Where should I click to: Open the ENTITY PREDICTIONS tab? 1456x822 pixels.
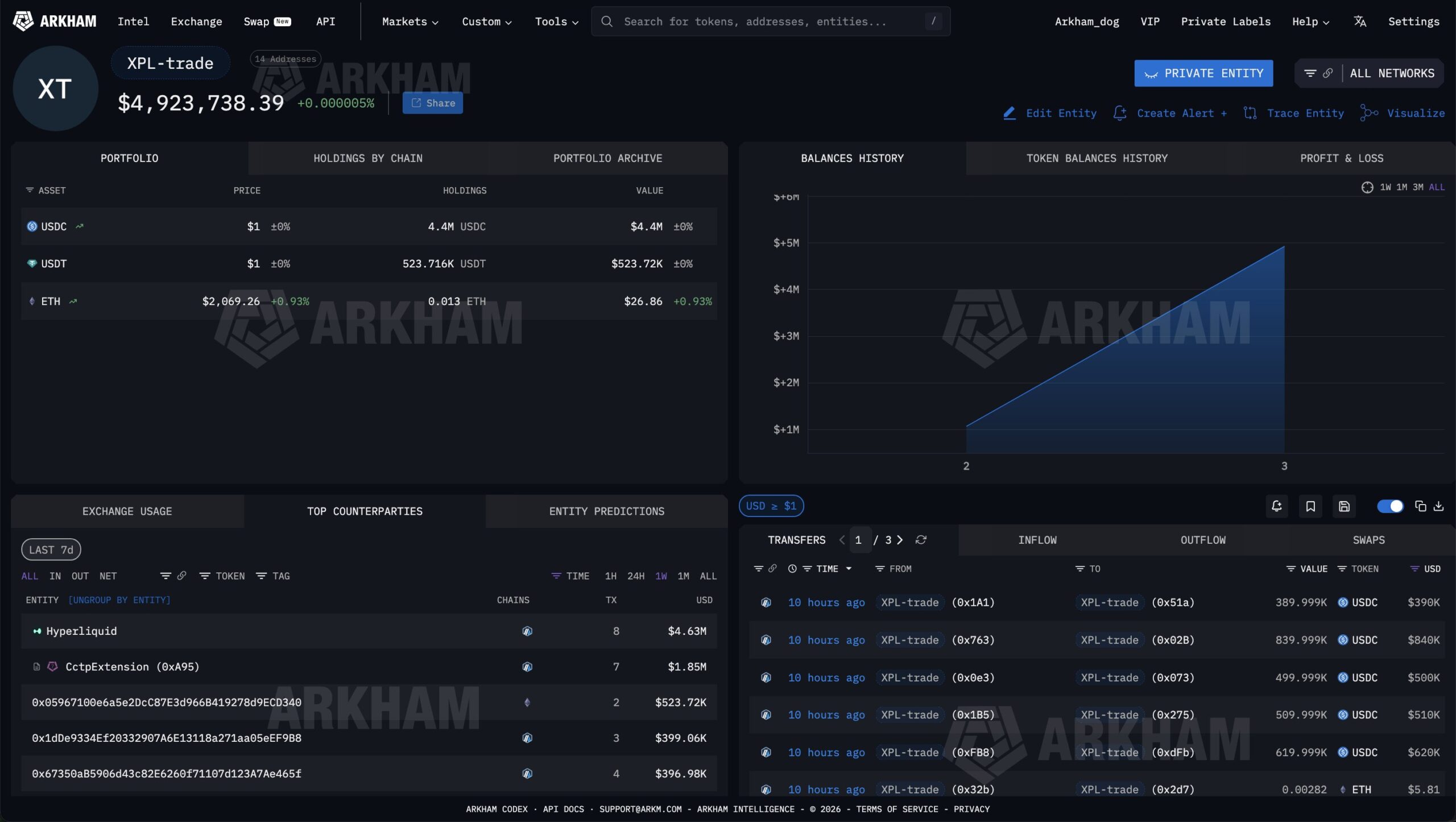[606, 511]
